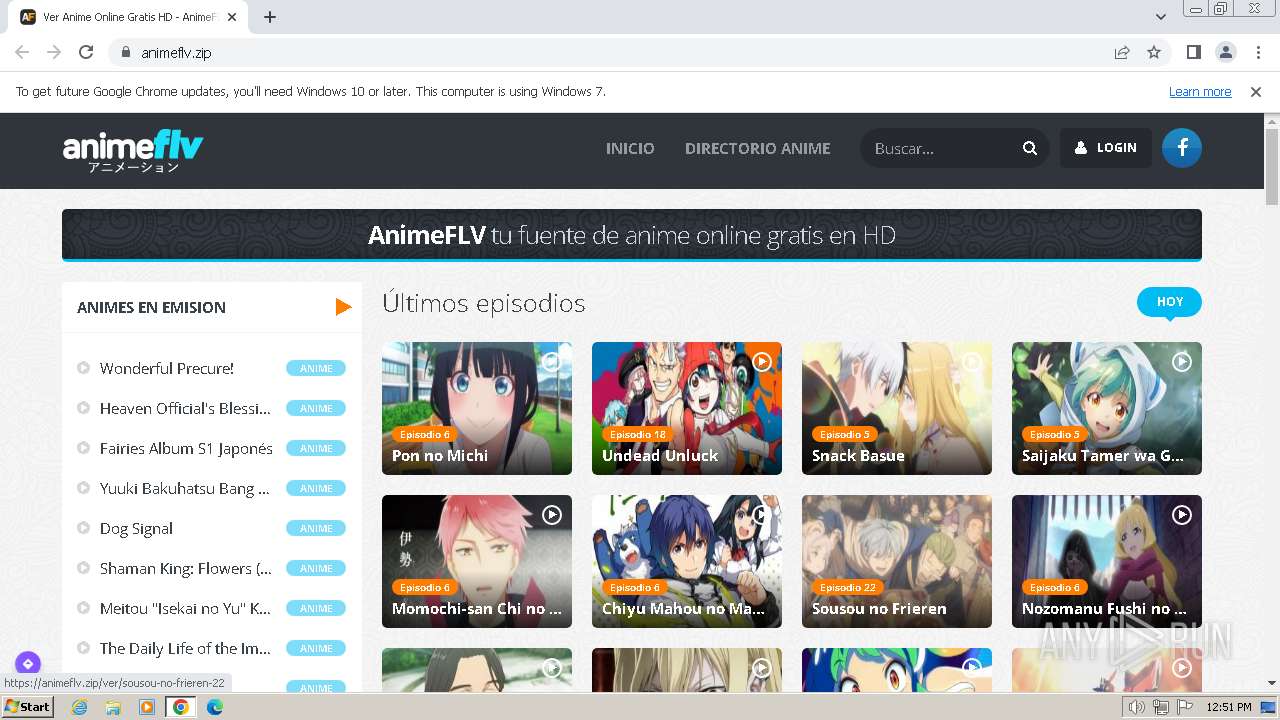Click the Episodio 5 badge on Saijaku Tamer
This screenshot has height=720, width=1280.
pos(1056,434)
